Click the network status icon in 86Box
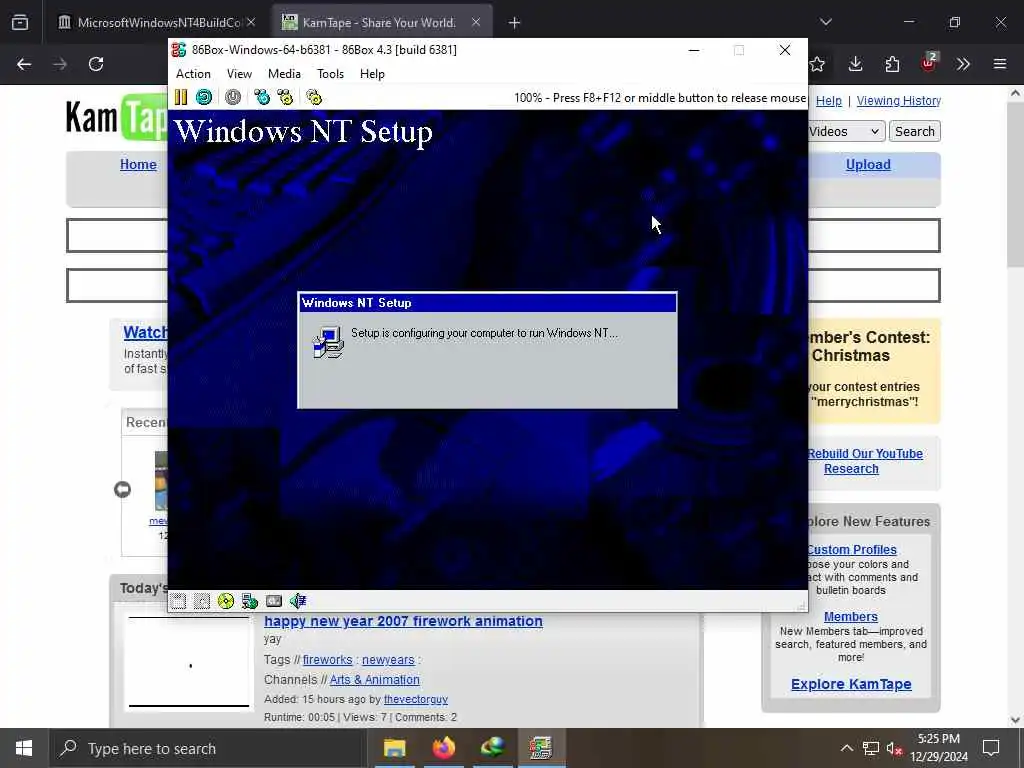This screenshot has height=768, width=1024. click(x=249, y=601)
